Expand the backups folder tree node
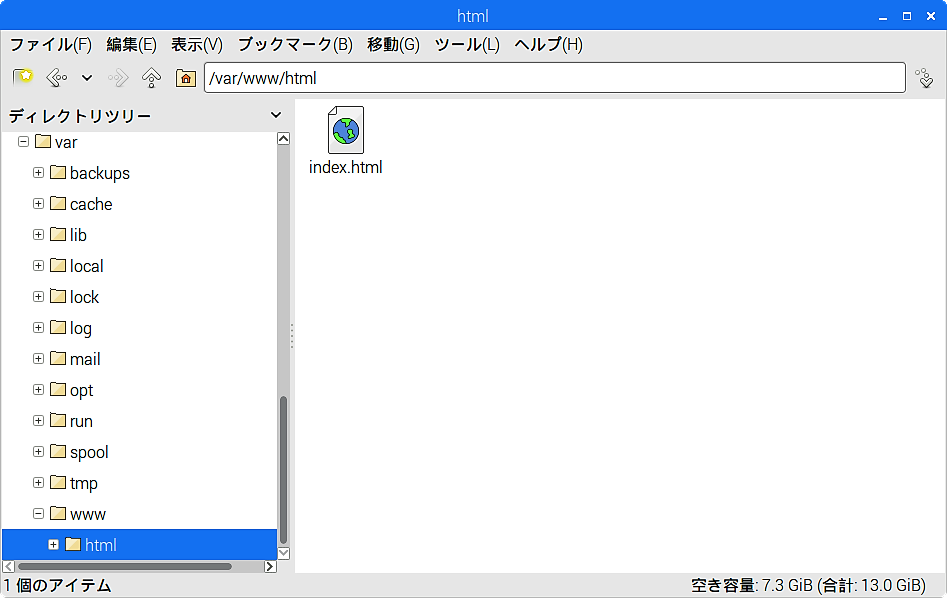The width and height of the screenshot is (947, 598). (38, 173)
